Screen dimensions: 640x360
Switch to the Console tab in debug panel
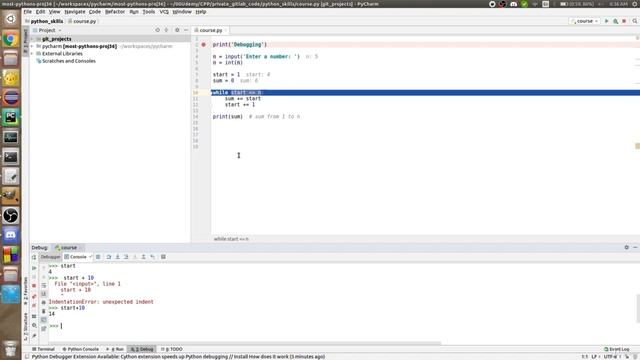click(x=78, y=257)
